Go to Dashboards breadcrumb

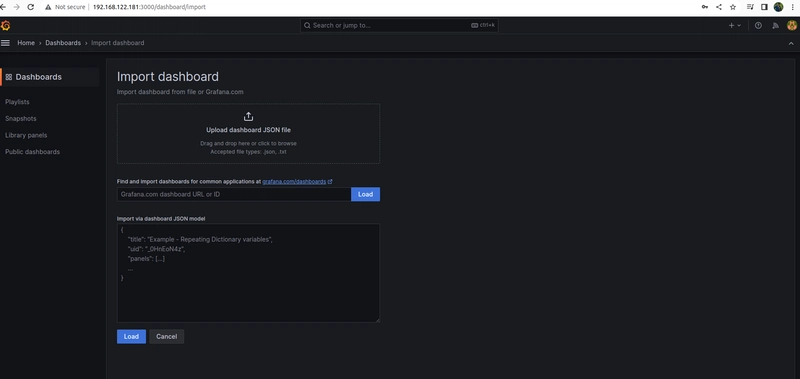click(x=63, y=43)
